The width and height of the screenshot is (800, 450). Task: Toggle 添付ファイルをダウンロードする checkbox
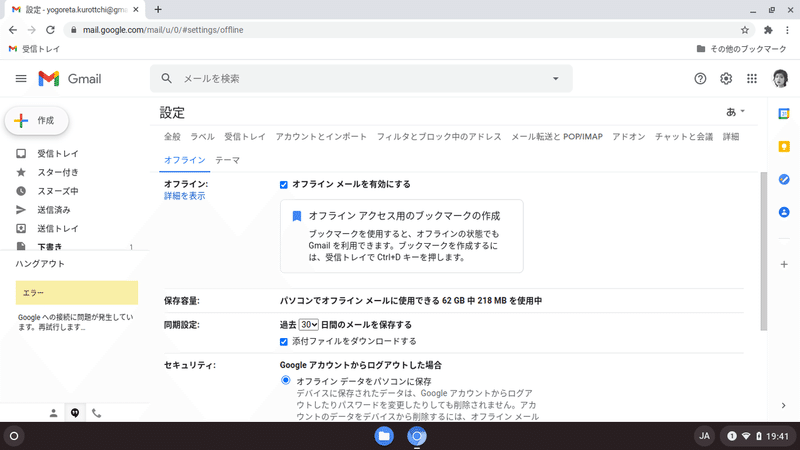(284, 342)
